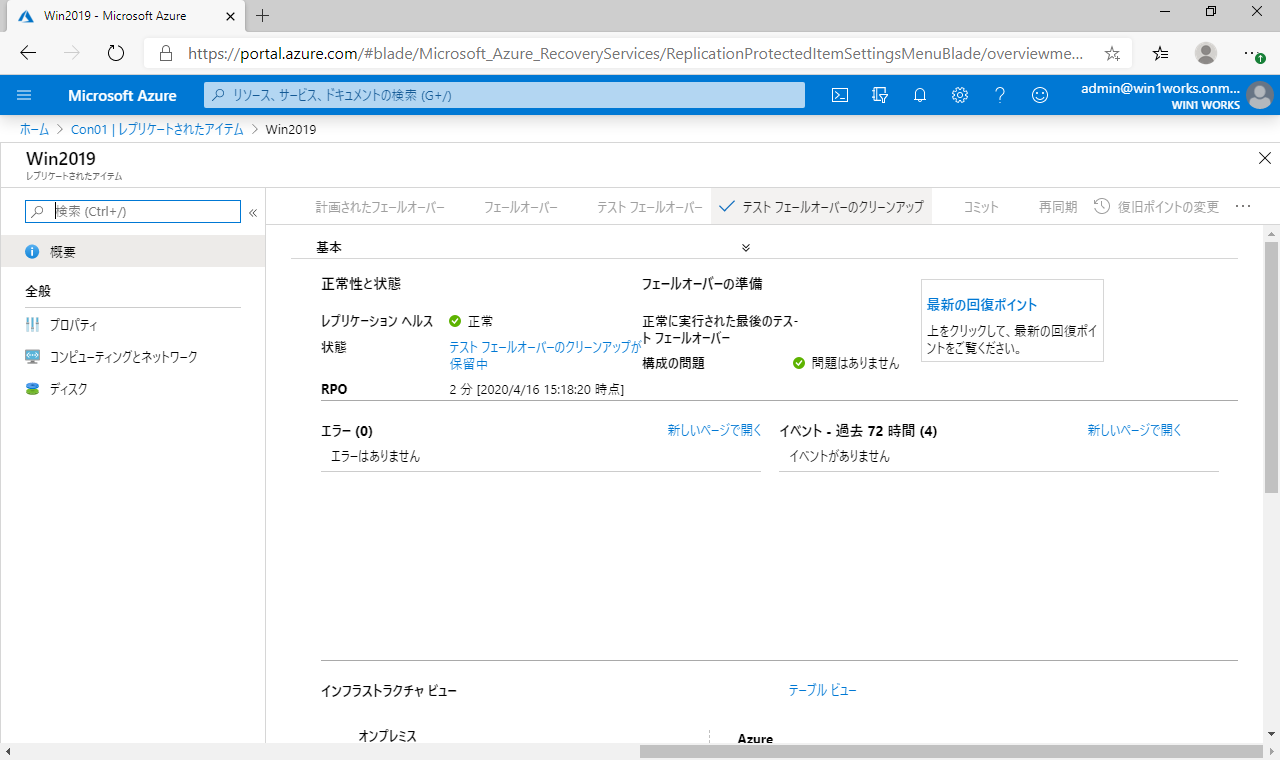Click the vertical scrollbar of the blade

pyautogui.click(x=1271, y=366)
